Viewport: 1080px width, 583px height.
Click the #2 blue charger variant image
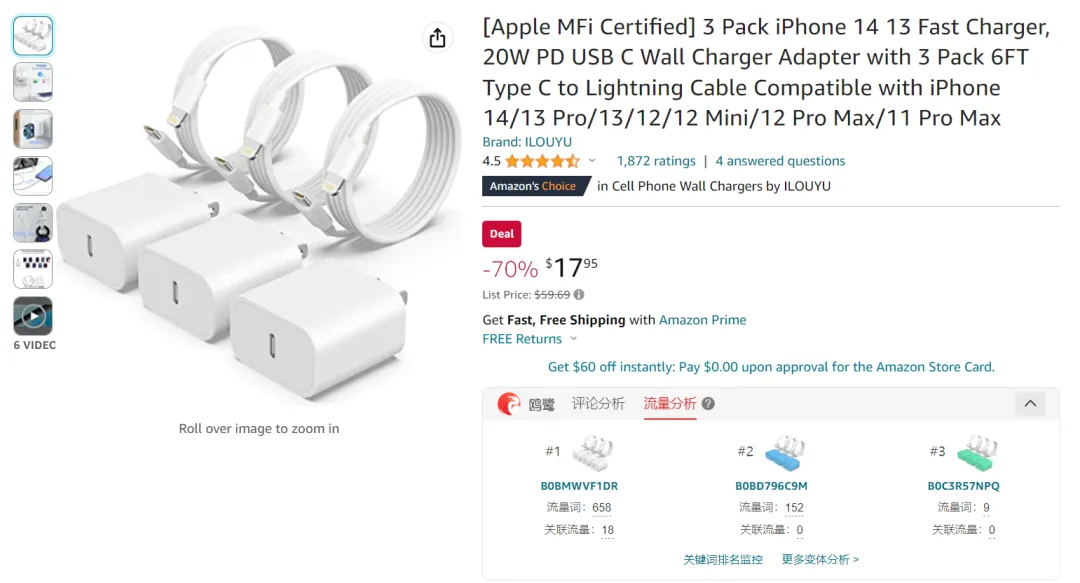[x=785, y=453]
